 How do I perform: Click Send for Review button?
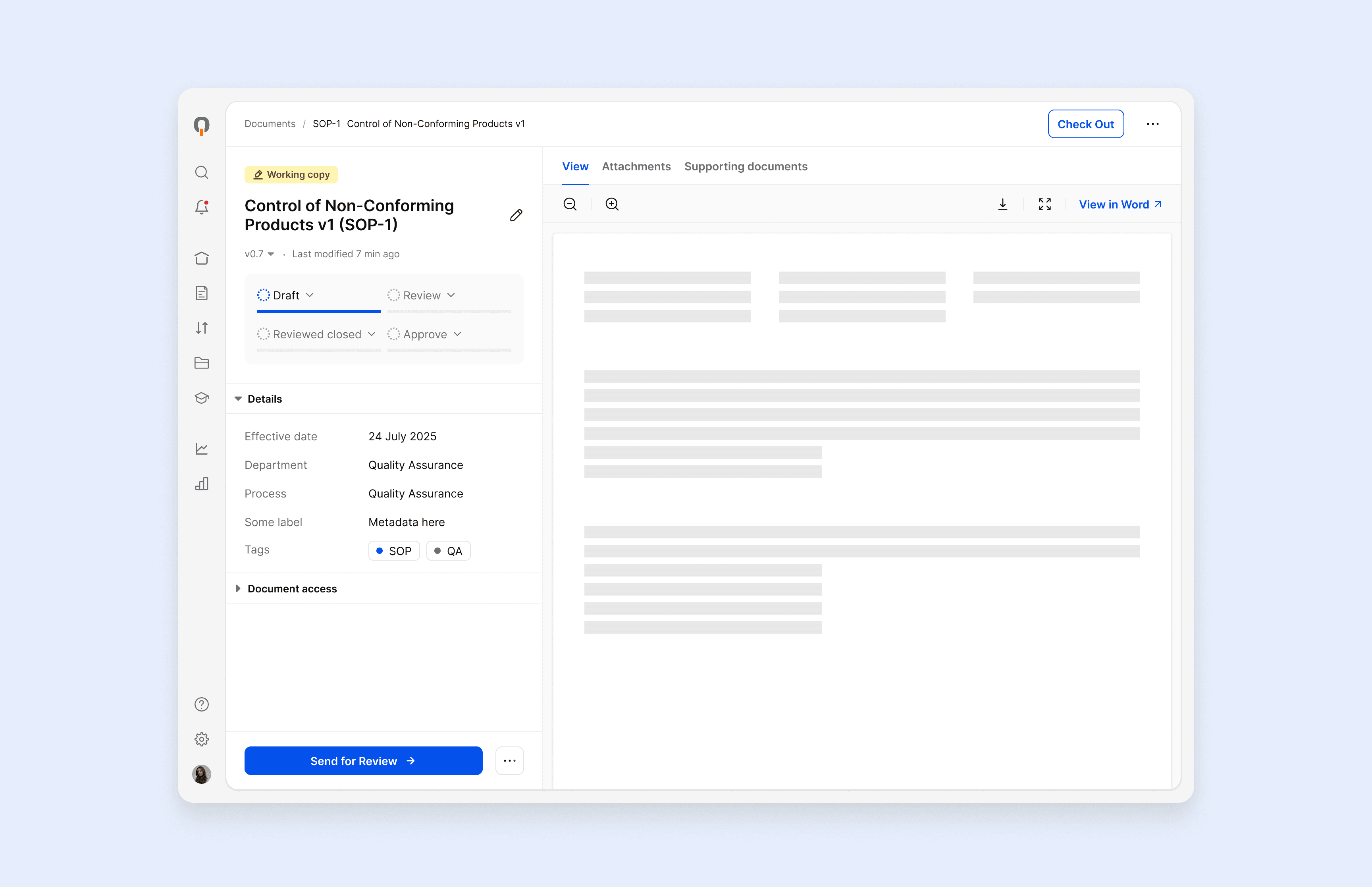[x=363, y=761]
